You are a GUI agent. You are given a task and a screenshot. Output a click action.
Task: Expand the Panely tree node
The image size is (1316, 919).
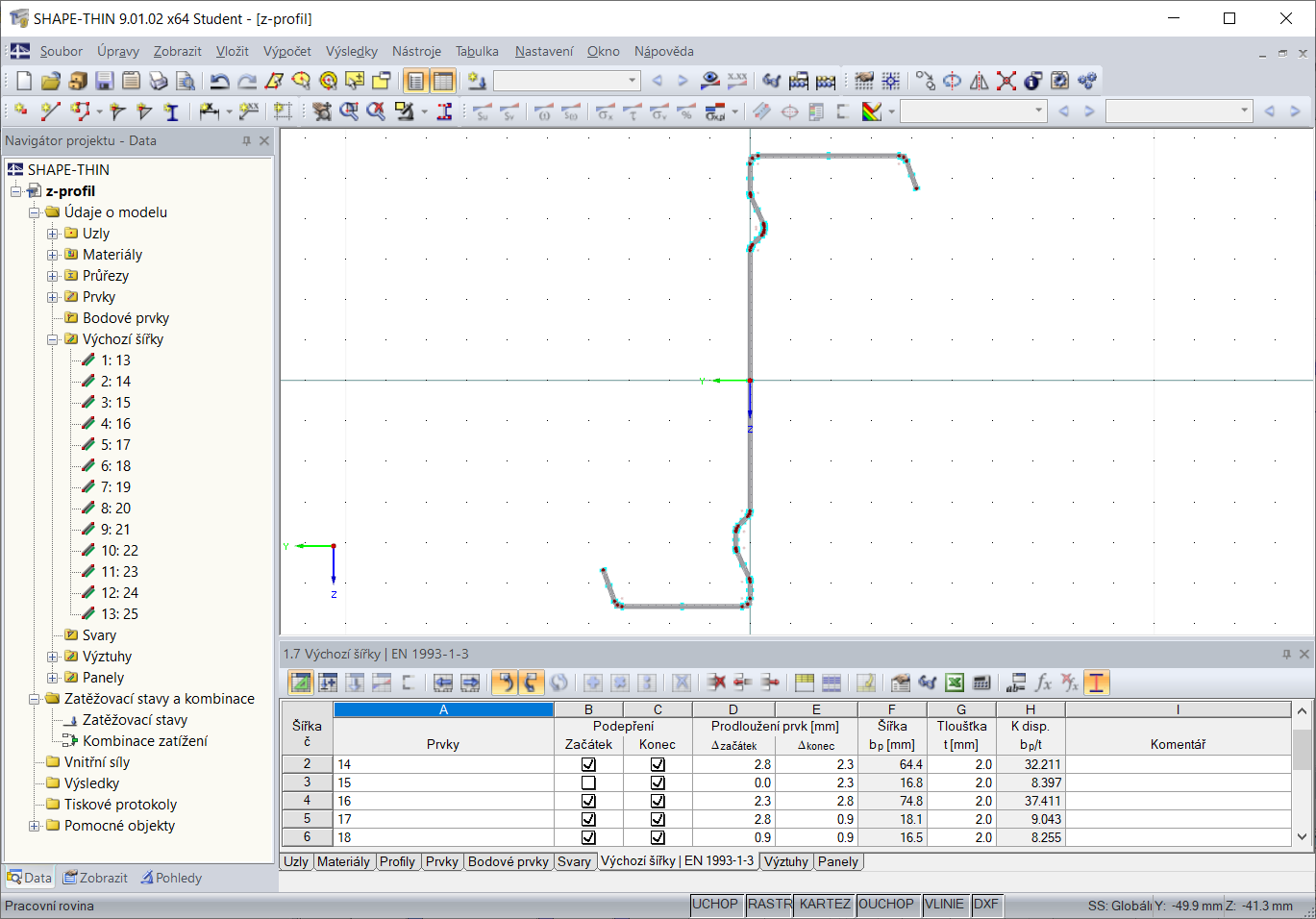[53, 678]
